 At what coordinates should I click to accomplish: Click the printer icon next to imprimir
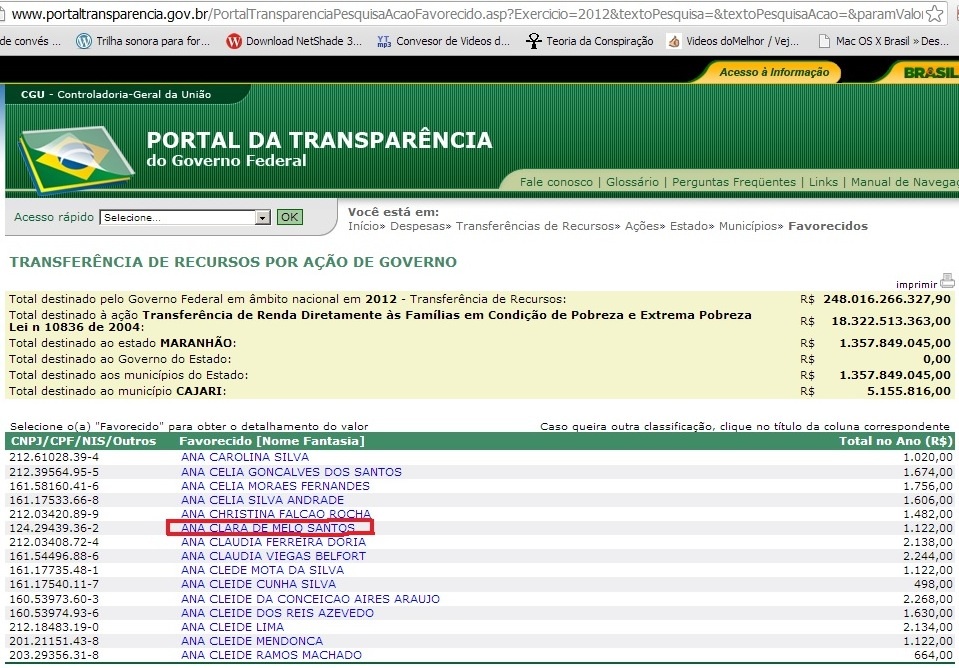947,281
